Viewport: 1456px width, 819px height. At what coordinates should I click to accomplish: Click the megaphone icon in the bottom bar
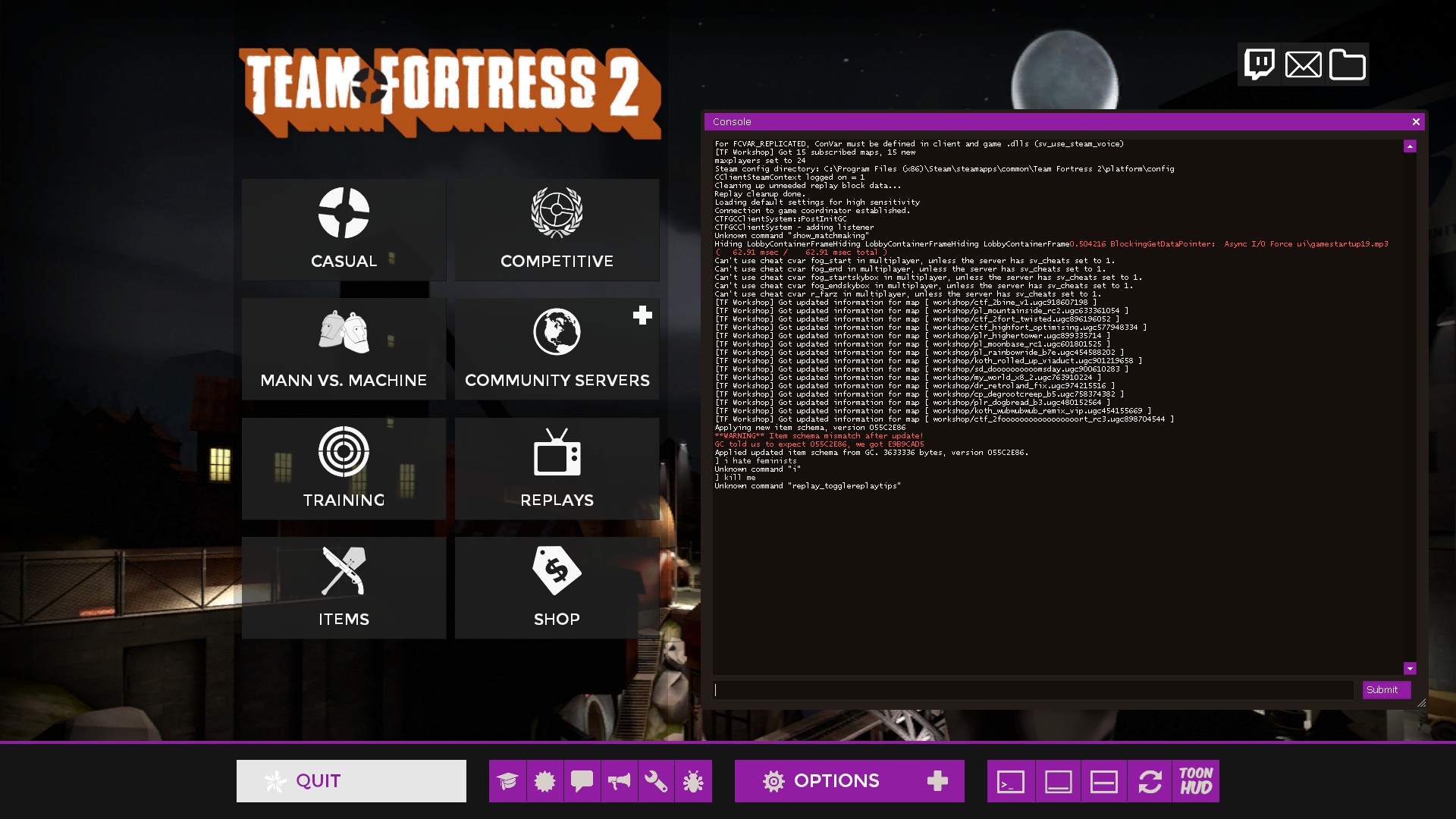point(619,781)
